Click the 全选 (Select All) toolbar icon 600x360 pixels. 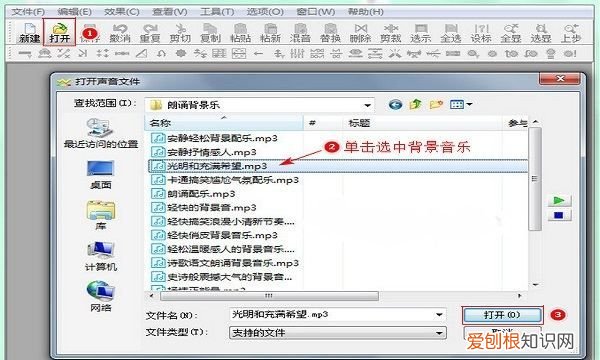tap(451, 33)
